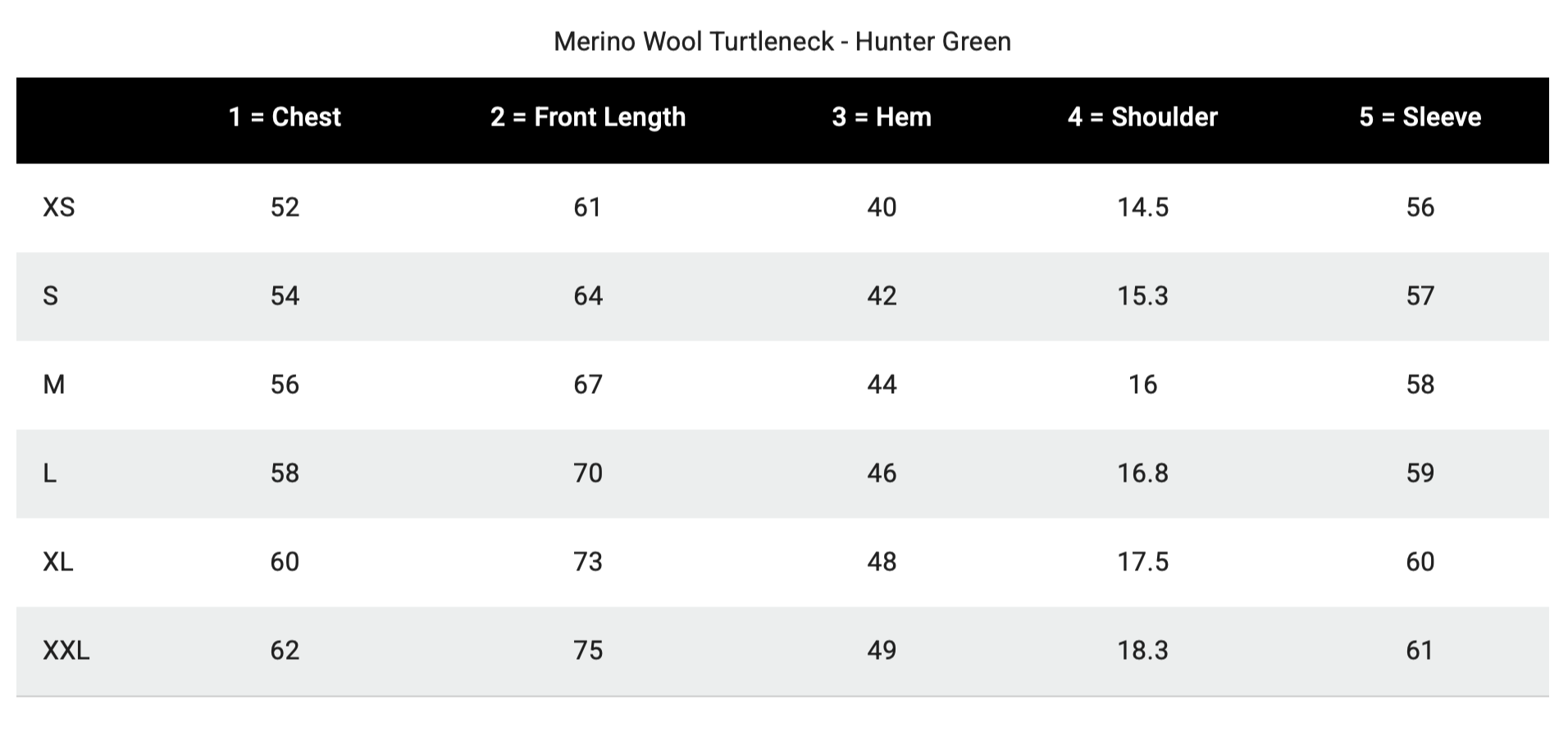
Task: Click the Chest column header
Action: (x=285, y=117)
